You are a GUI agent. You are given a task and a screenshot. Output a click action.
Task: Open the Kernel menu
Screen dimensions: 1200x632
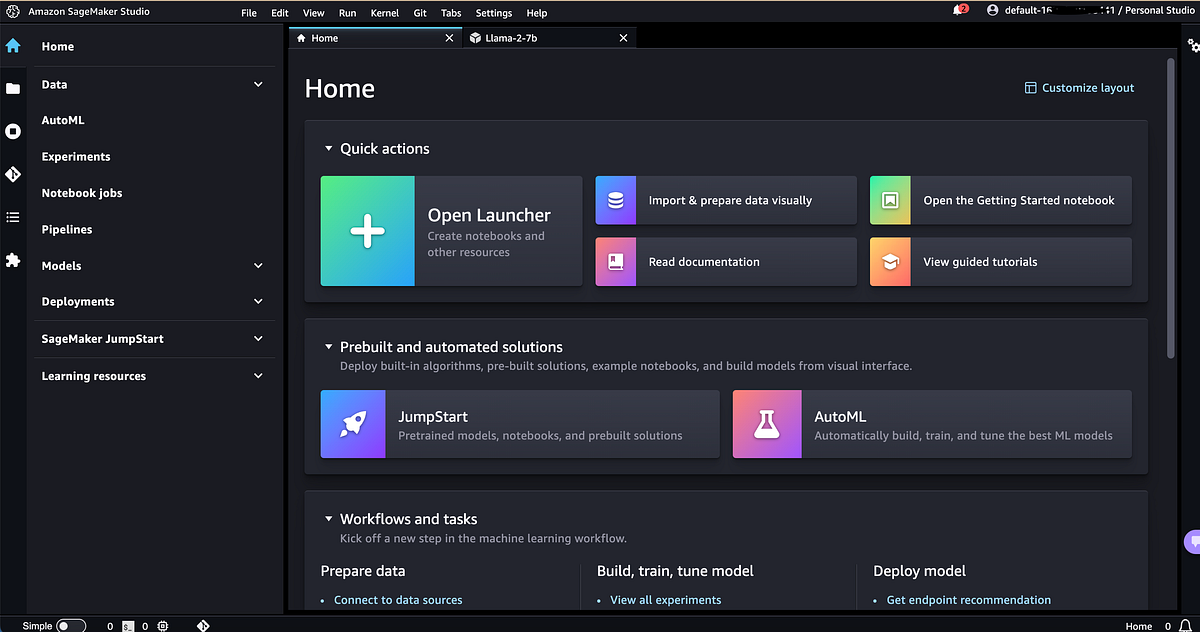[x=384, y=13]
